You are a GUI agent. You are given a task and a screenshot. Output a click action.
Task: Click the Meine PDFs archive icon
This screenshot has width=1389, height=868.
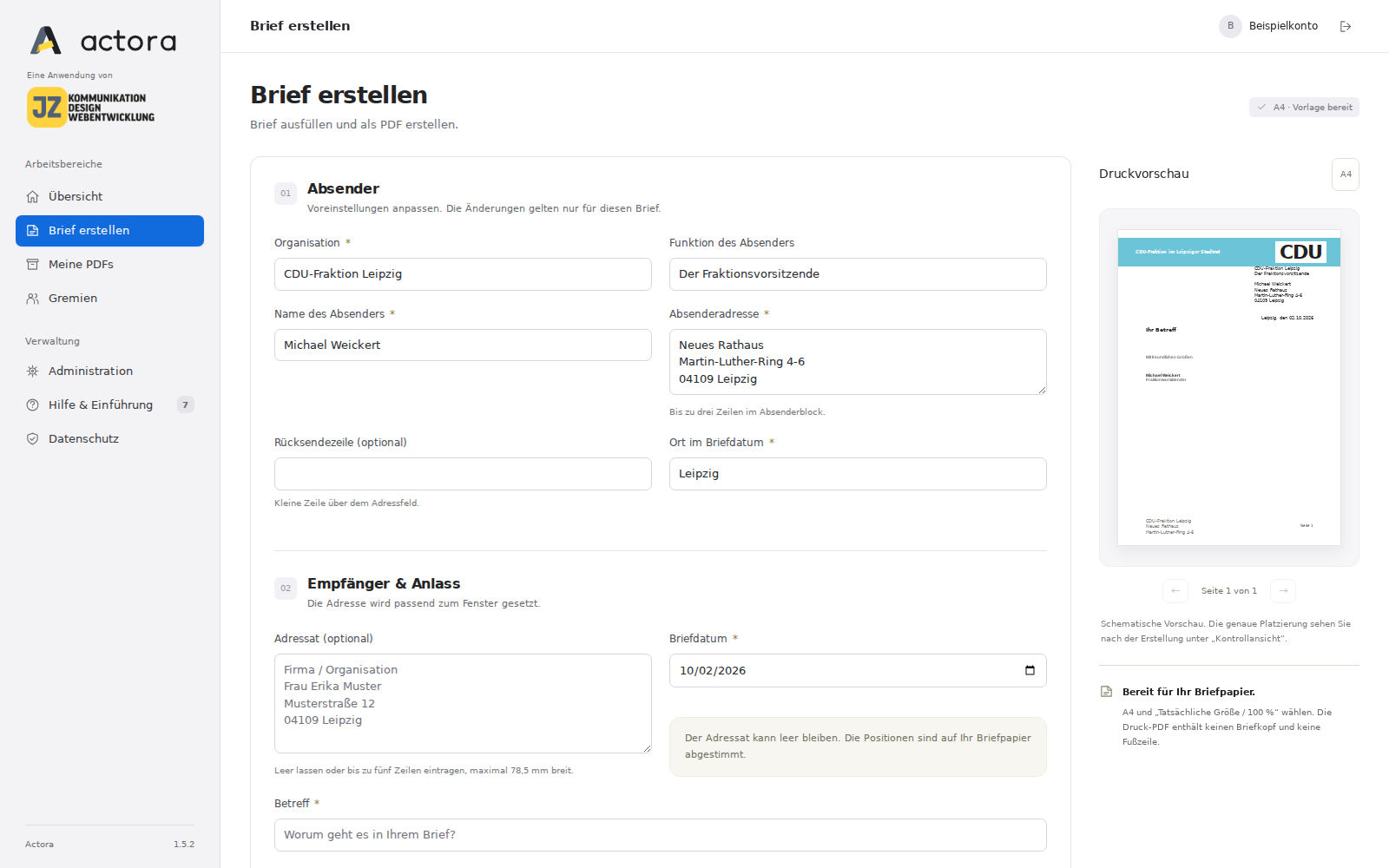(32, 265)
